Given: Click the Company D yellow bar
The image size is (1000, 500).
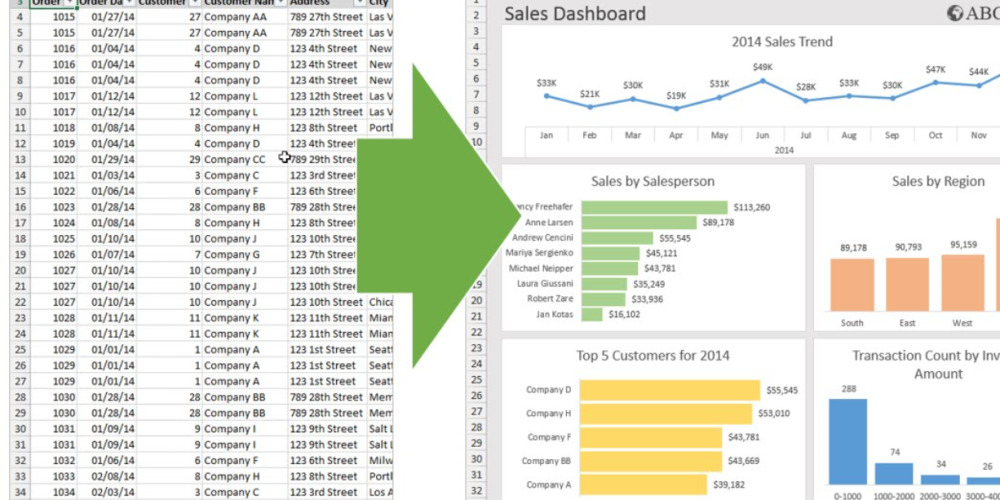Looking at the screenshot, I should tap(670, 390).
